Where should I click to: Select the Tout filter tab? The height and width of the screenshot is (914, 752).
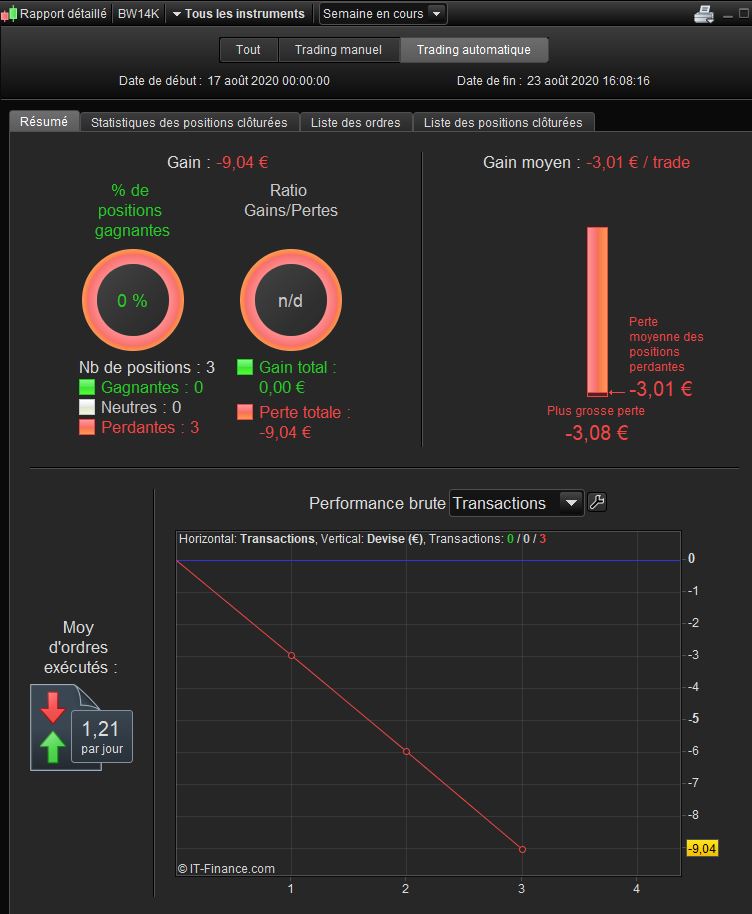(x=248, y=50)
